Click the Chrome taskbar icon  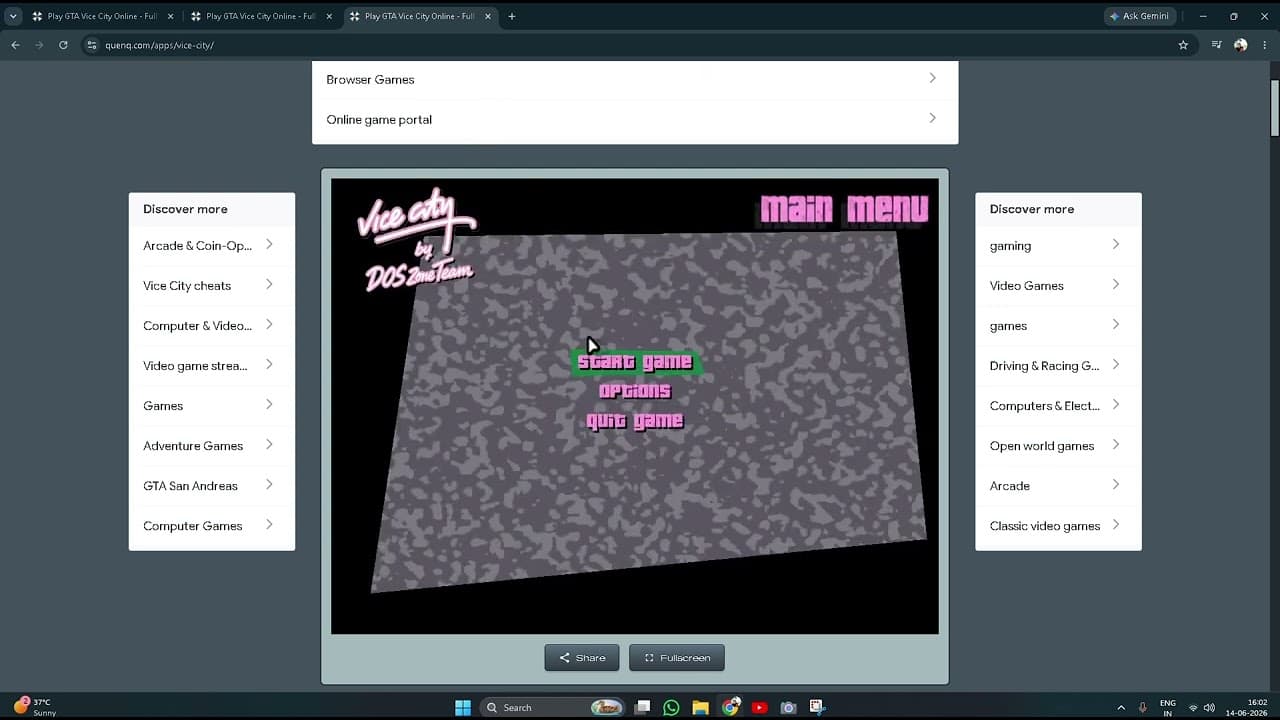pos(731,707)
